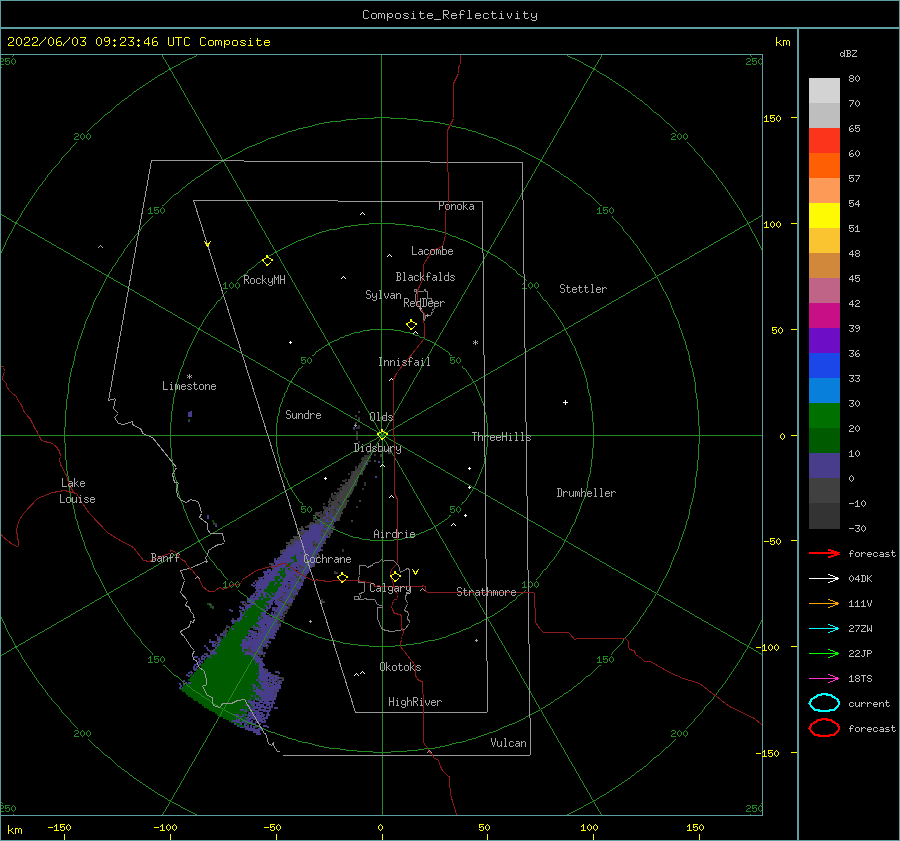Click the yellow diamond marker below RedDeer
This screenshot has width=900, height=841.
click(412, 325)
